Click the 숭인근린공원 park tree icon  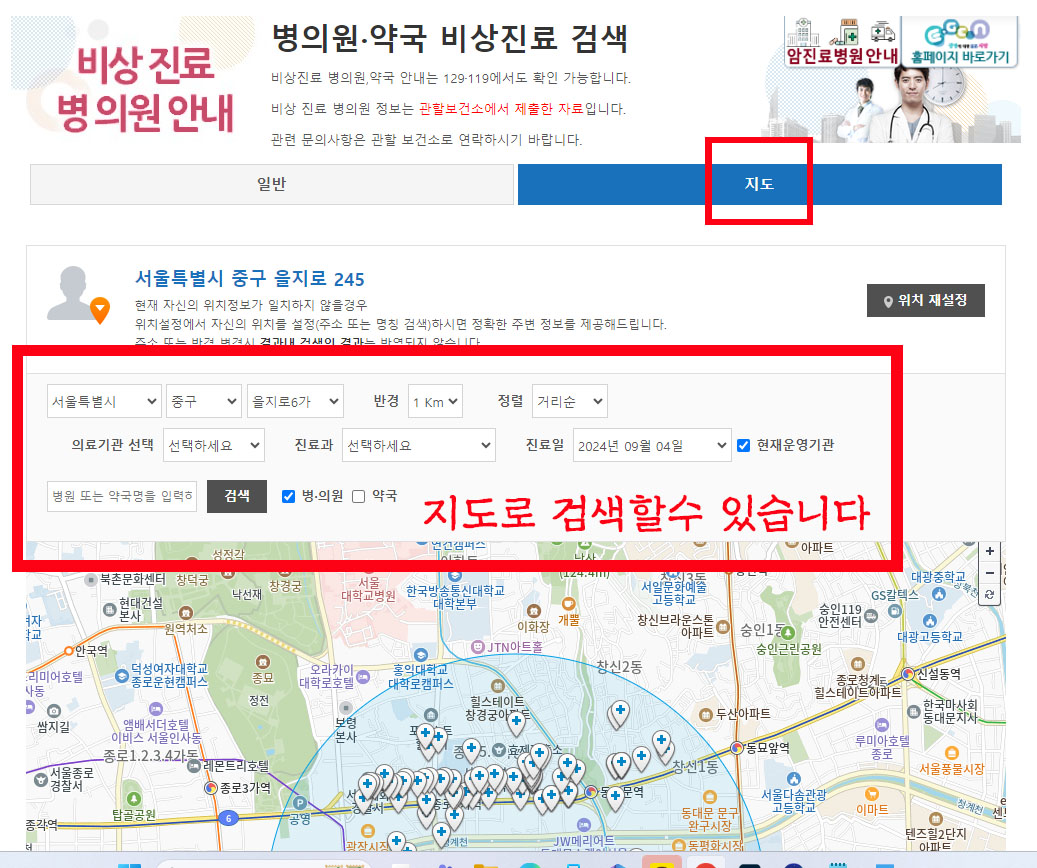788,634
